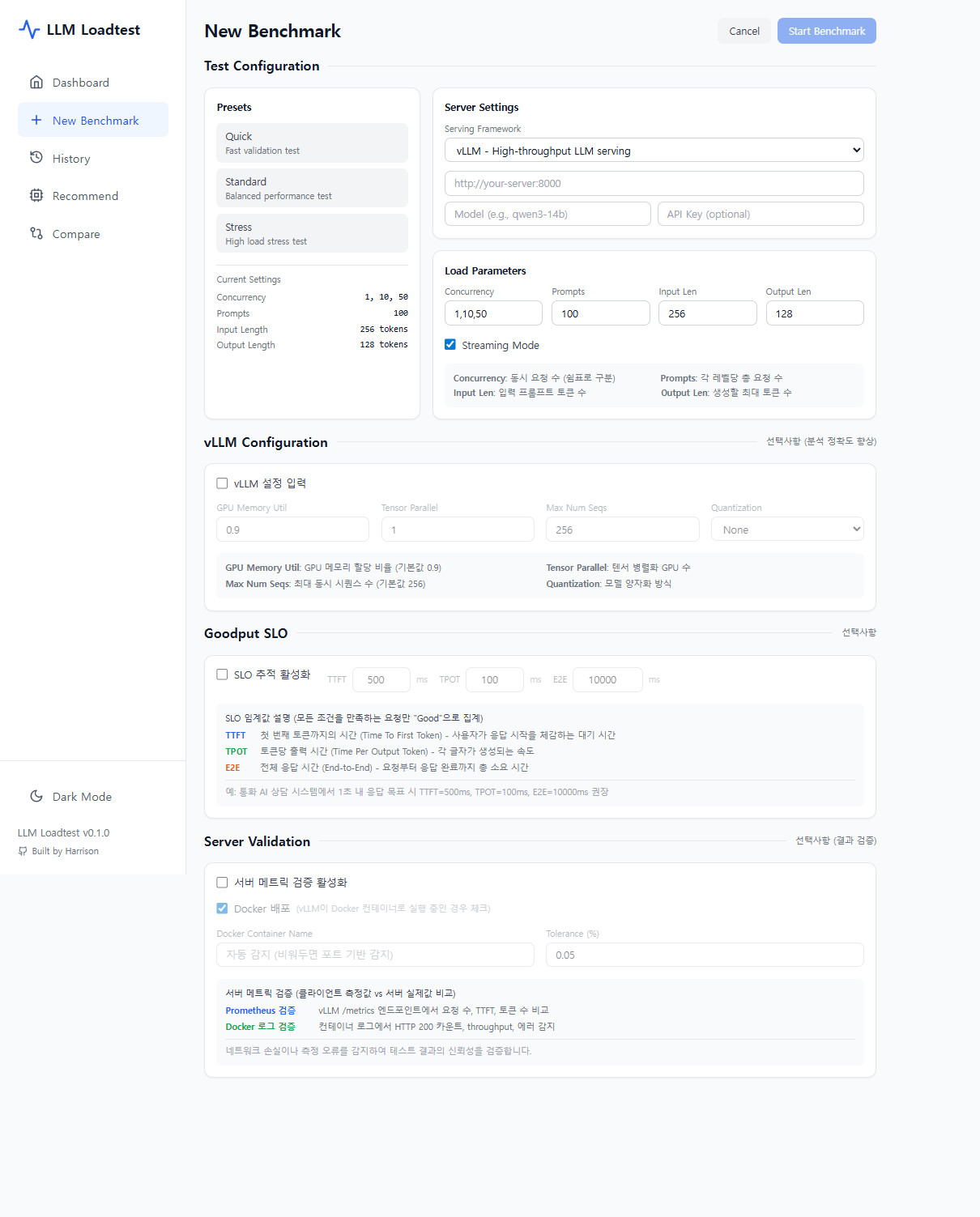The height and width of the screenshot is (1217, 980).
Task: Click the History clock icon
Action: (36, 158)
